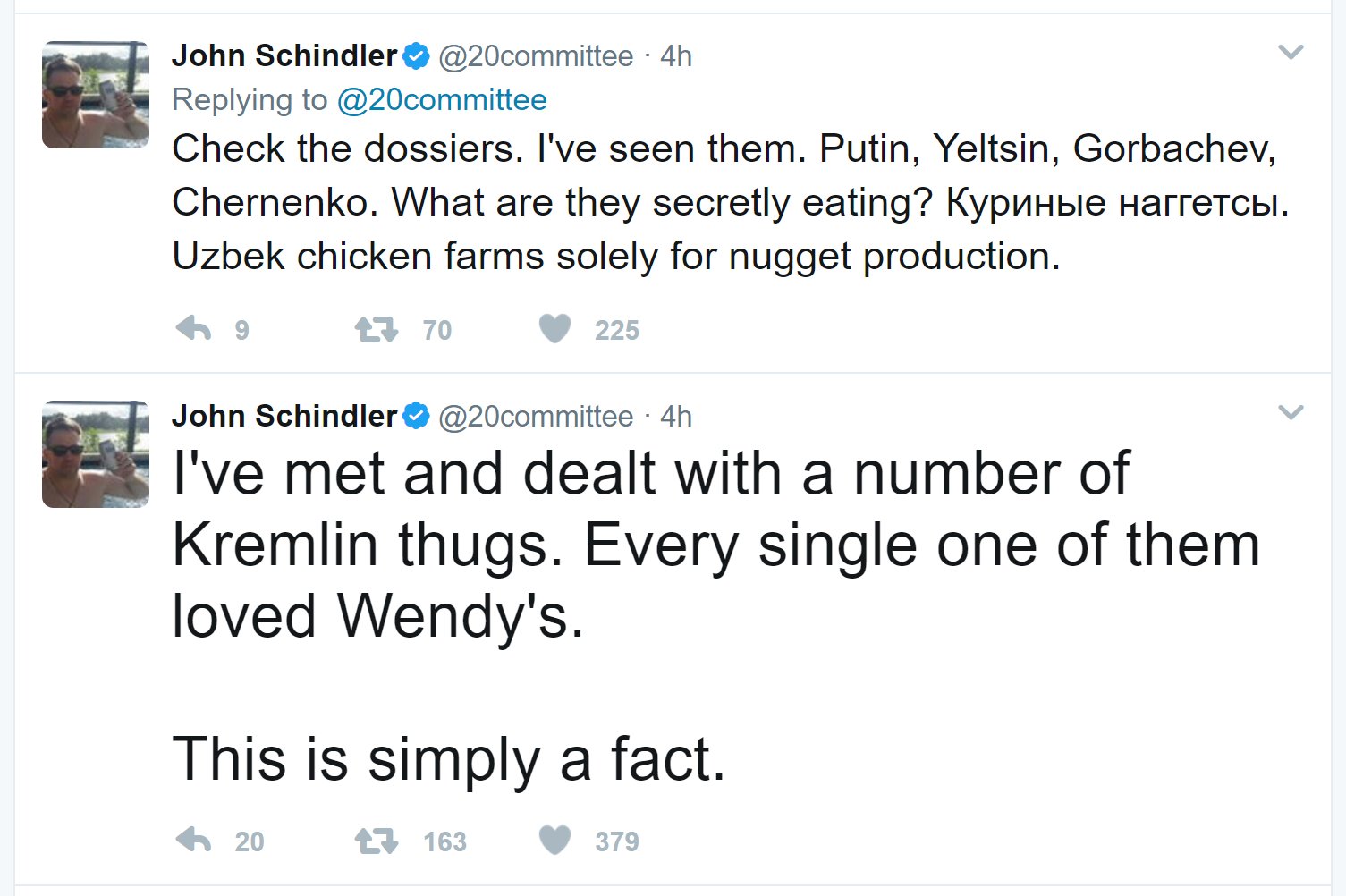Open dropdown chevron on the first tweet
Screen dimensions: 1346x896
click(1291, 52)
